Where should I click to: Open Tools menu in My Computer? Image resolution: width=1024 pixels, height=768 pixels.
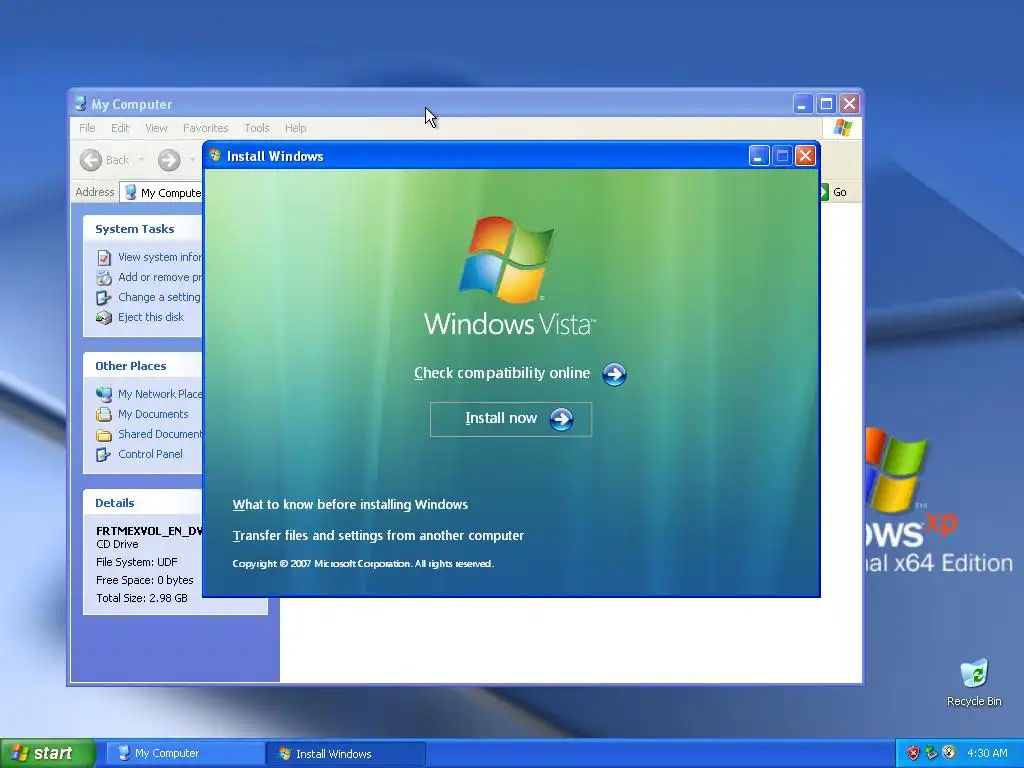(x=257, y=128)
